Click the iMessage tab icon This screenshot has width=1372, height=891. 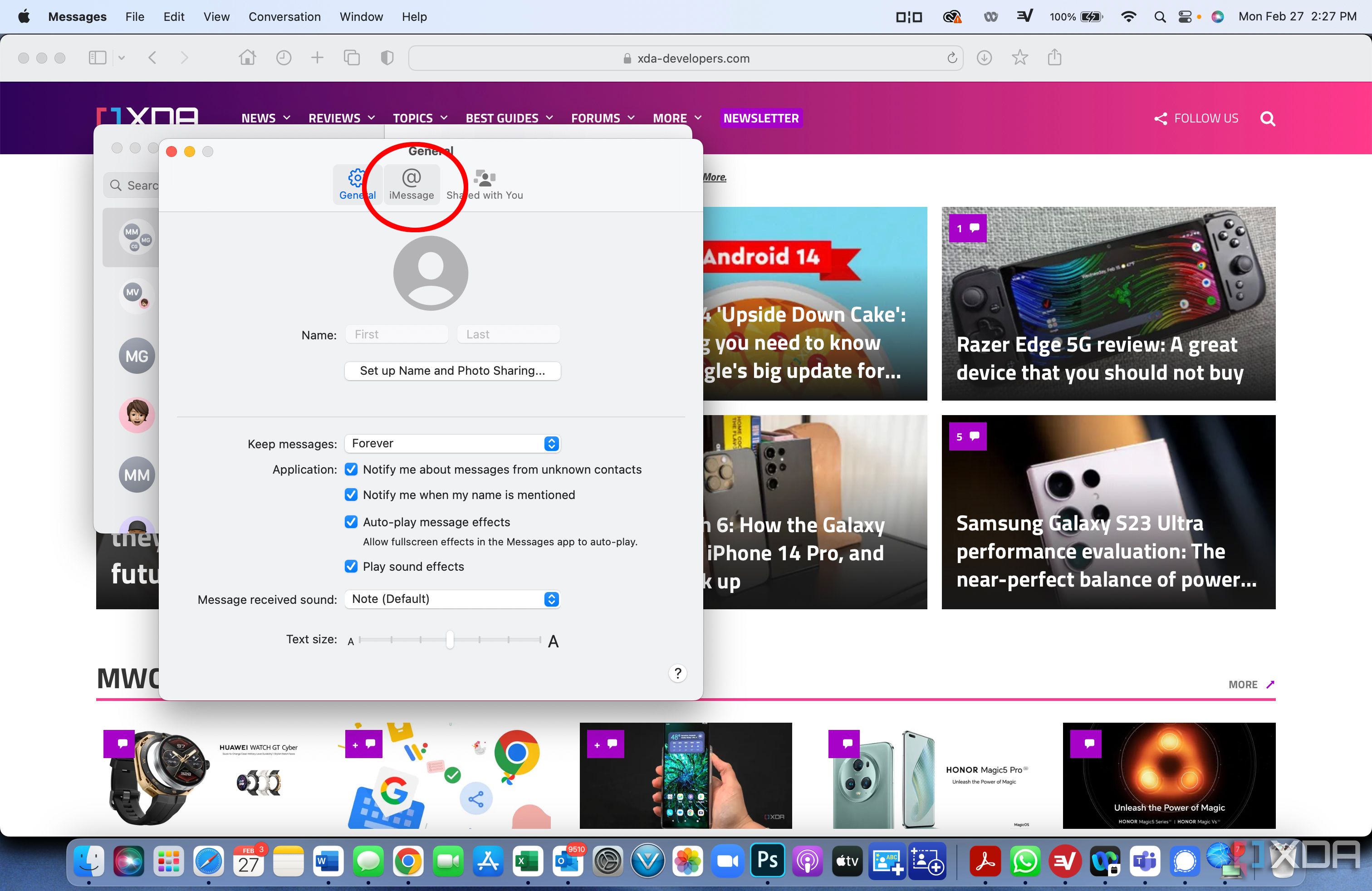tap(411, 183)
